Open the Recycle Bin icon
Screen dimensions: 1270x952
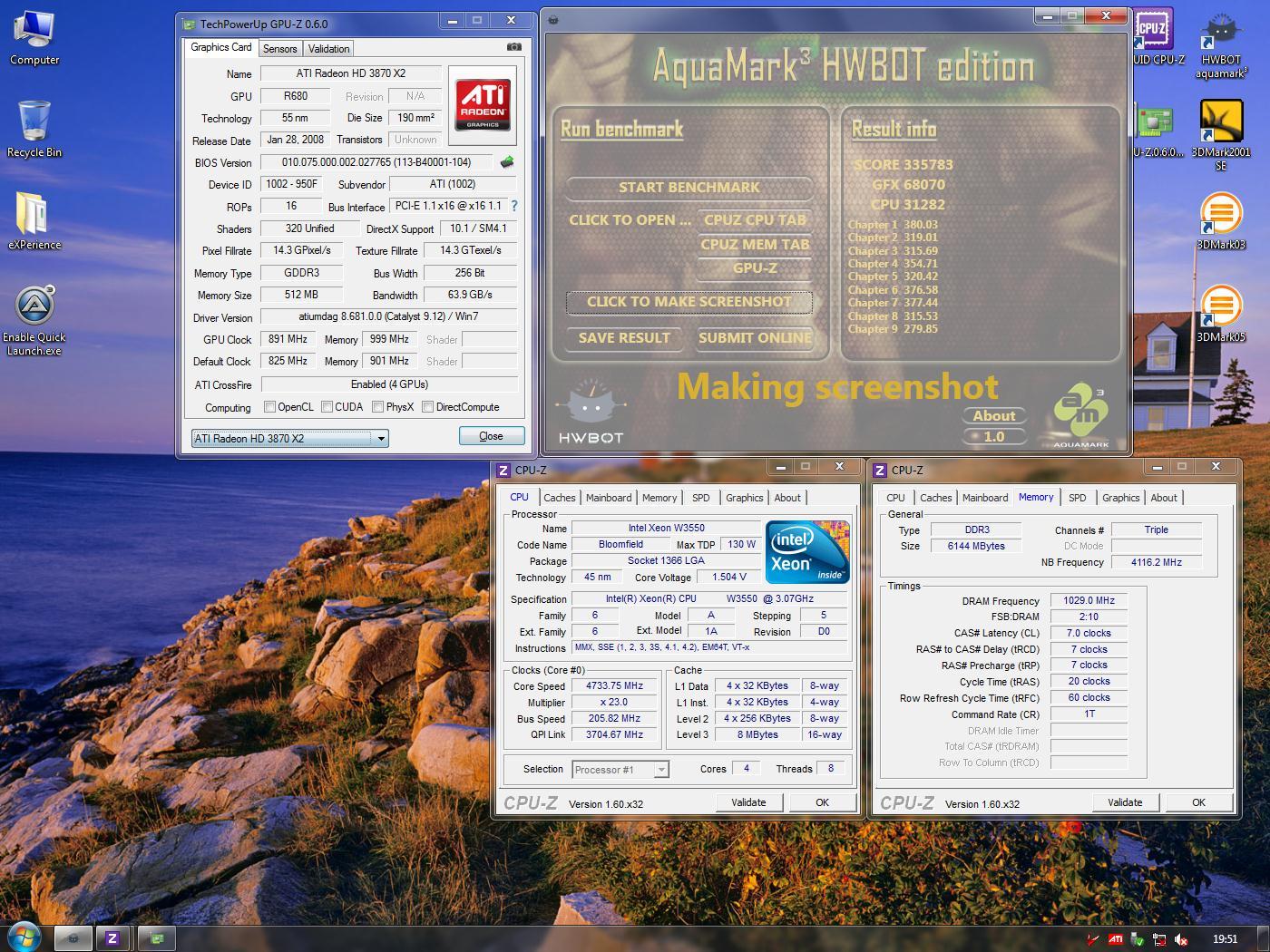(34, 129)
